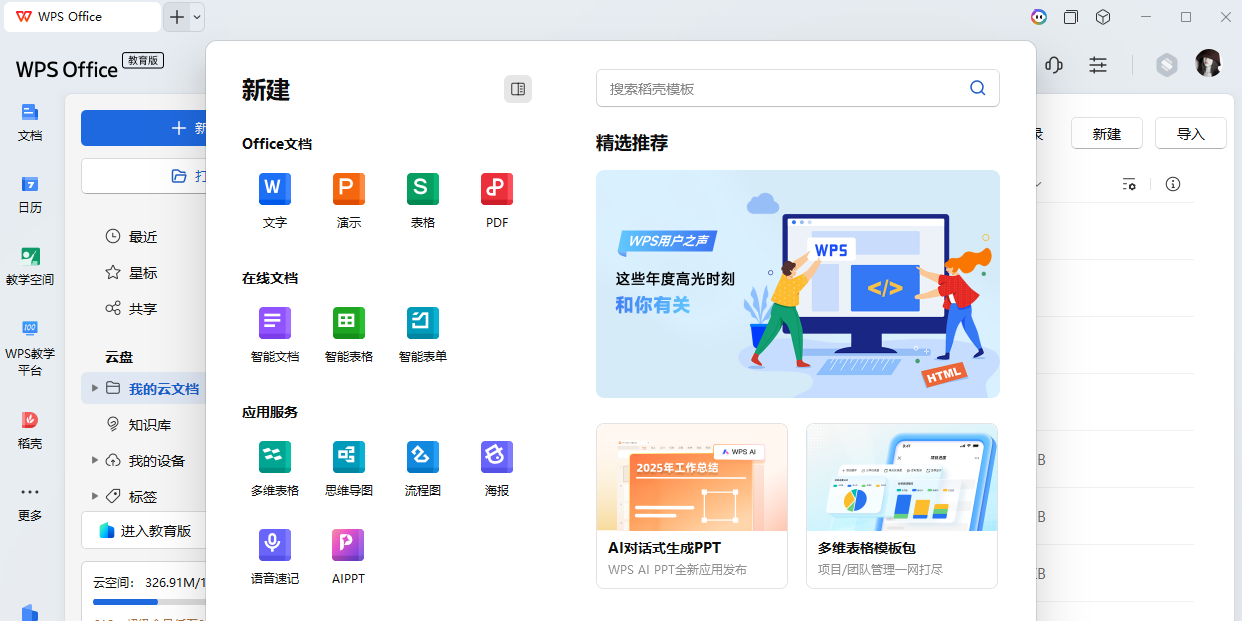The image size is (1242, 621).
Task: Add a new tab with plus button
Action: (177, 17)
